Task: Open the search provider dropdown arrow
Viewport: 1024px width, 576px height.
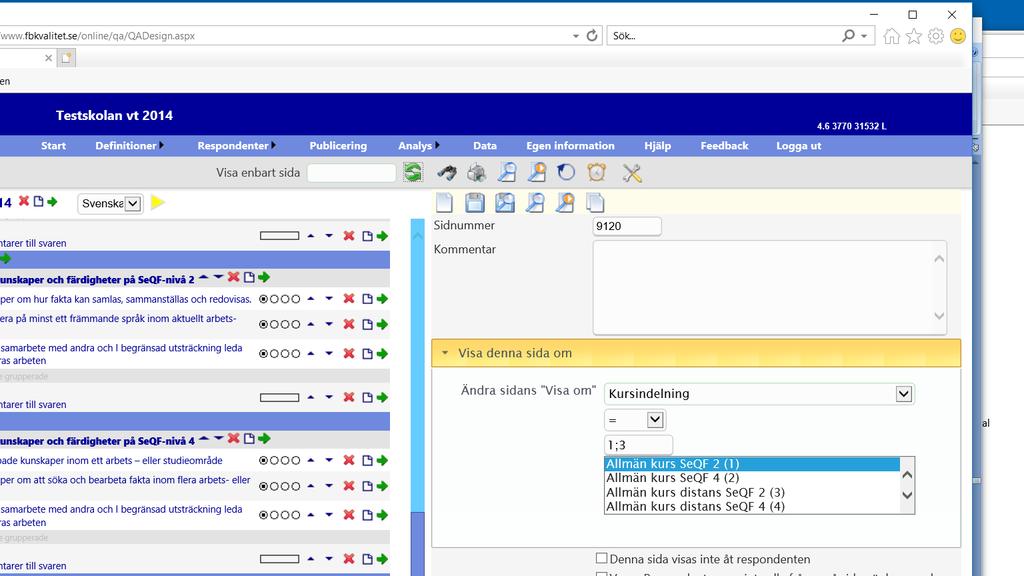Action: point(864,36)
